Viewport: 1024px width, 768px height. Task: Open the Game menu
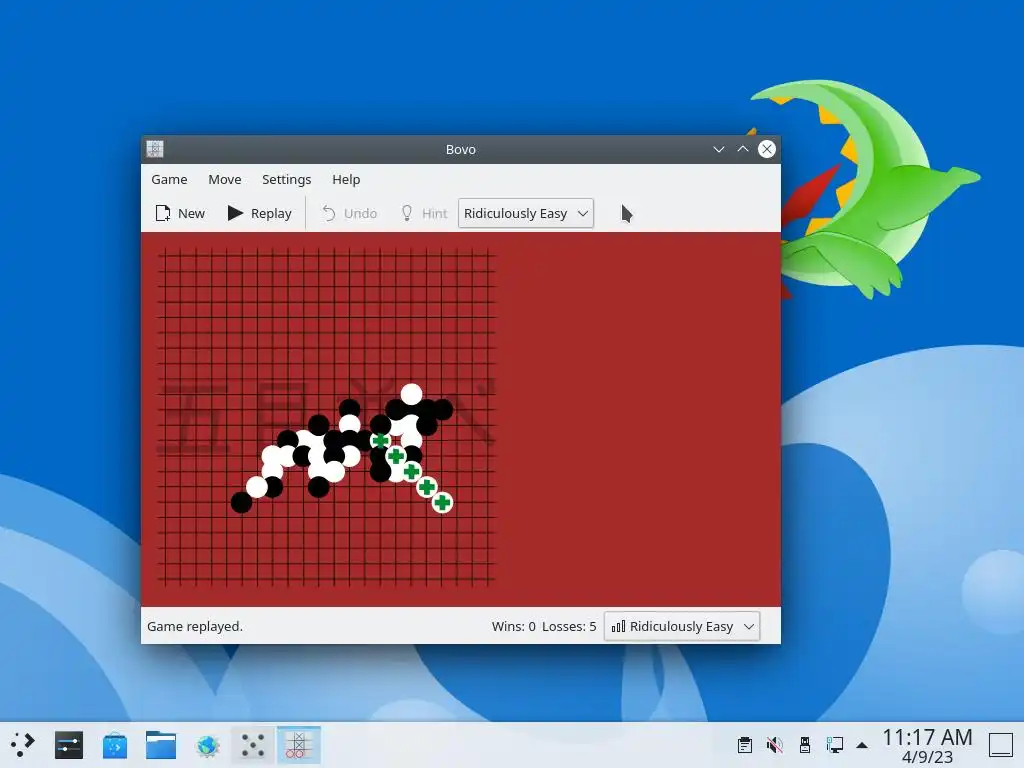[169, 180]
